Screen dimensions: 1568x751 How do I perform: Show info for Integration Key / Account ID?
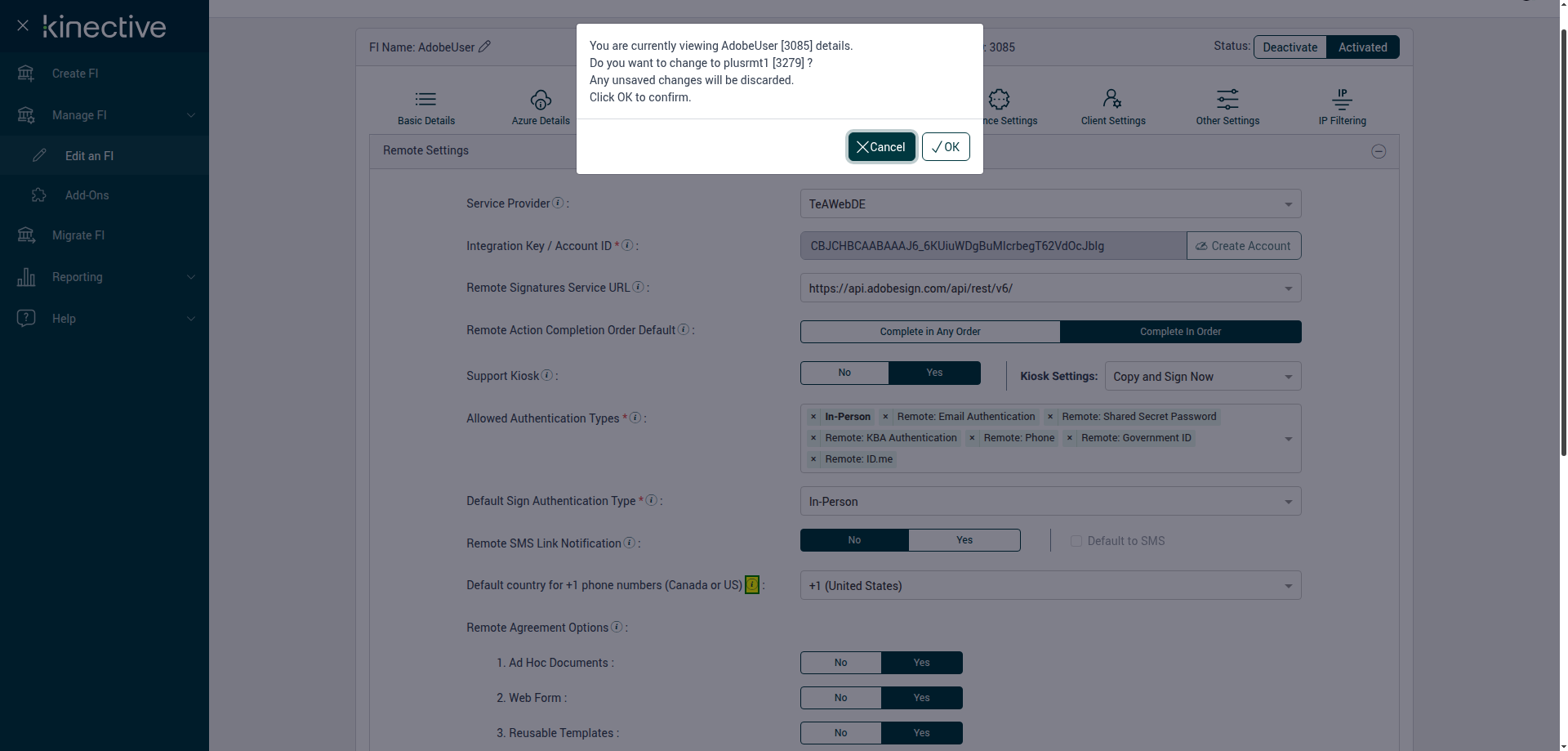coord(627,245)
